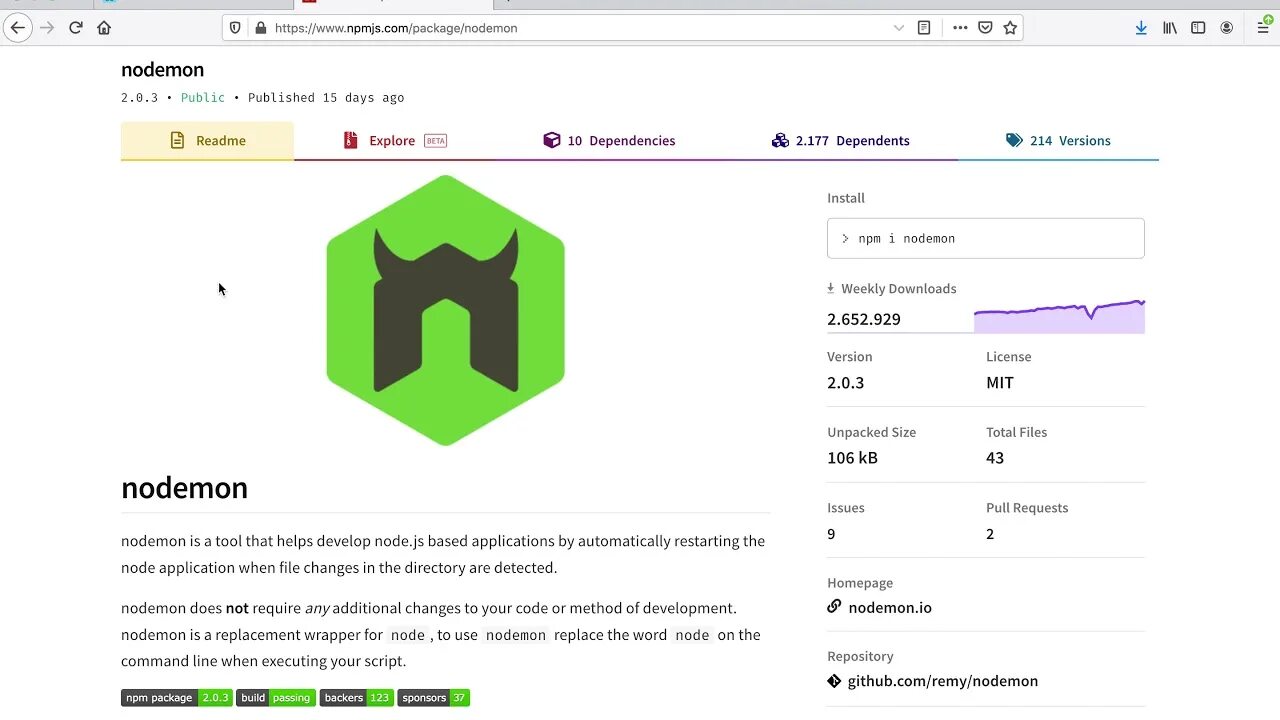Open the tracking protection shield icon
Viewport: 1280px width, 720px height.
(x=235, y=28)
